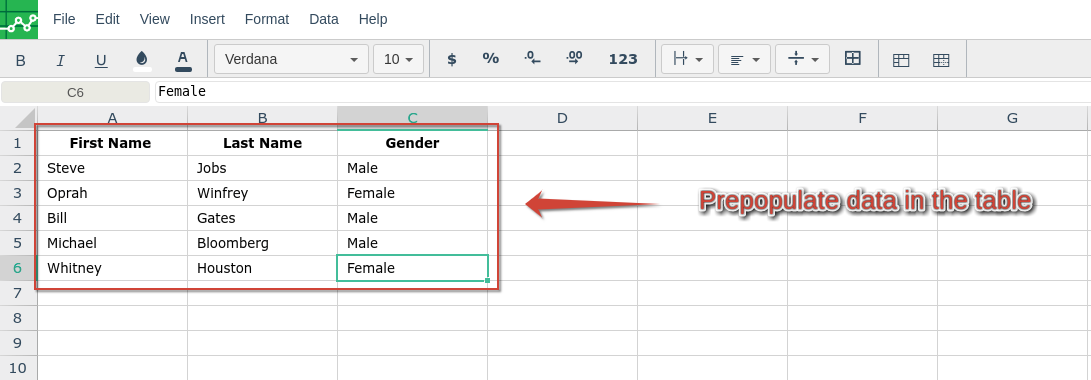Toggle bold formatting in toolbar
Screen dimensions: 1091x380
click(x=20, y=60)
